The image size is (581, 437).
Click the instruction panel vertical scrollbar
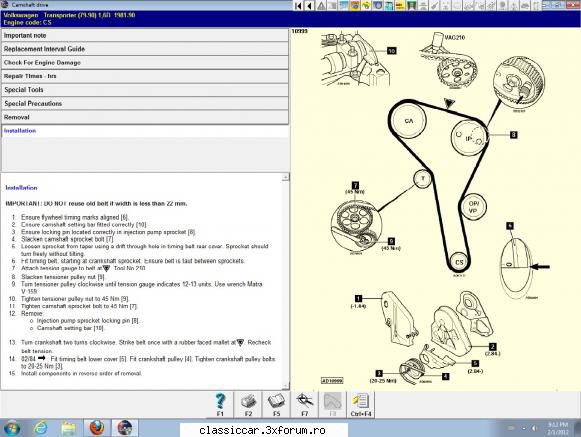click(x=285, y=282)
